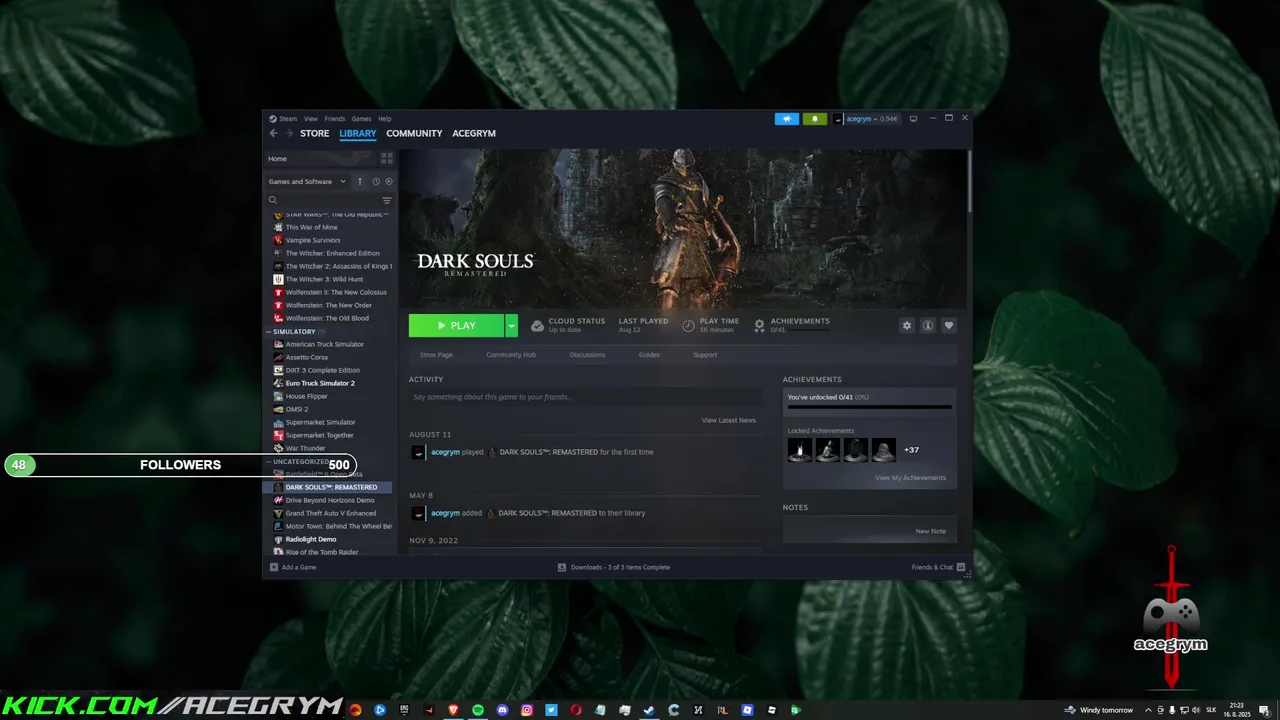
Task: Open the Help menu
Action: pyautogui.click(x=384, y=118)
